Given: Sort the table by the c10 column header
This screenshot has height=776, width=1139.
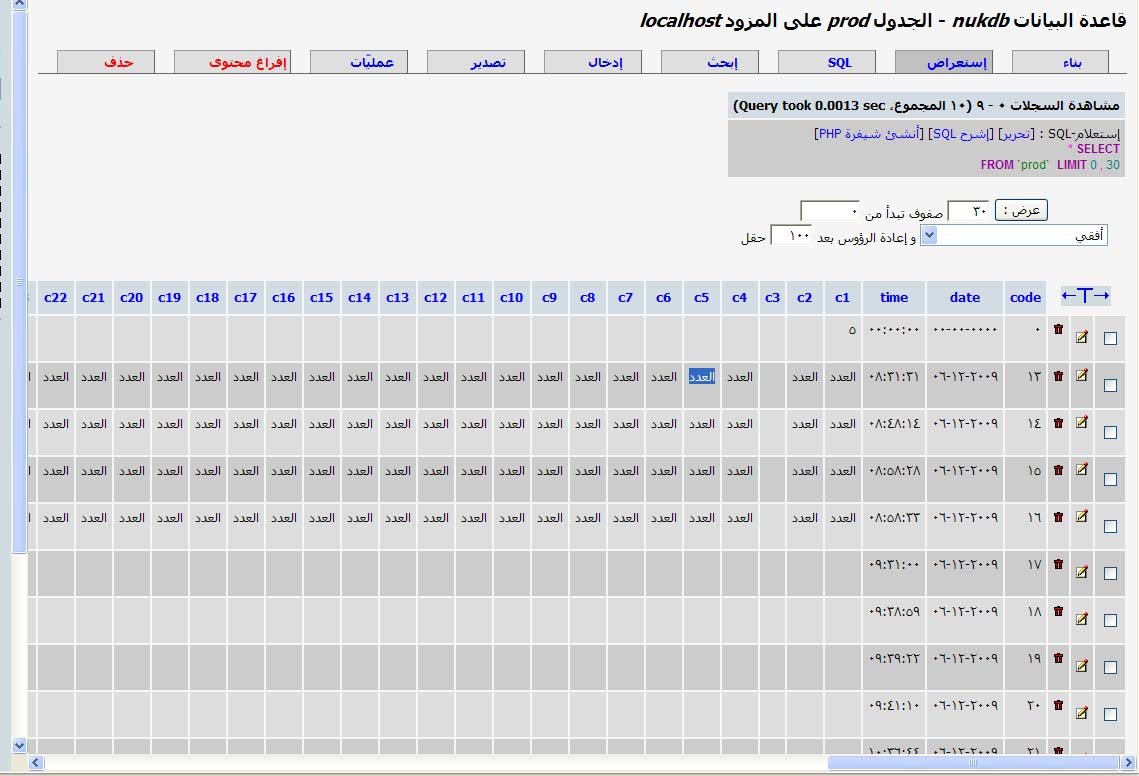Looking at the screenshot, I should click(511, 297).
